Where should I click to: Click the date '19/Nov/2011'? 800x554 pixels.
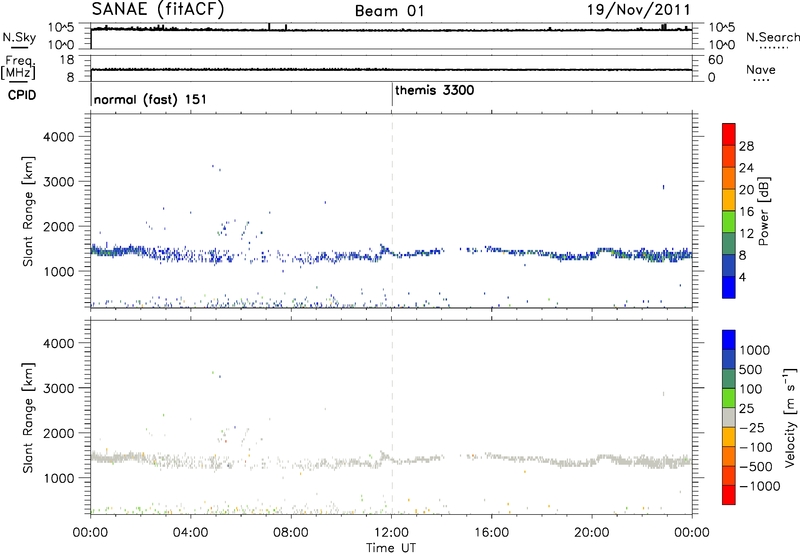pyautogui.click(x=644, y=10)
